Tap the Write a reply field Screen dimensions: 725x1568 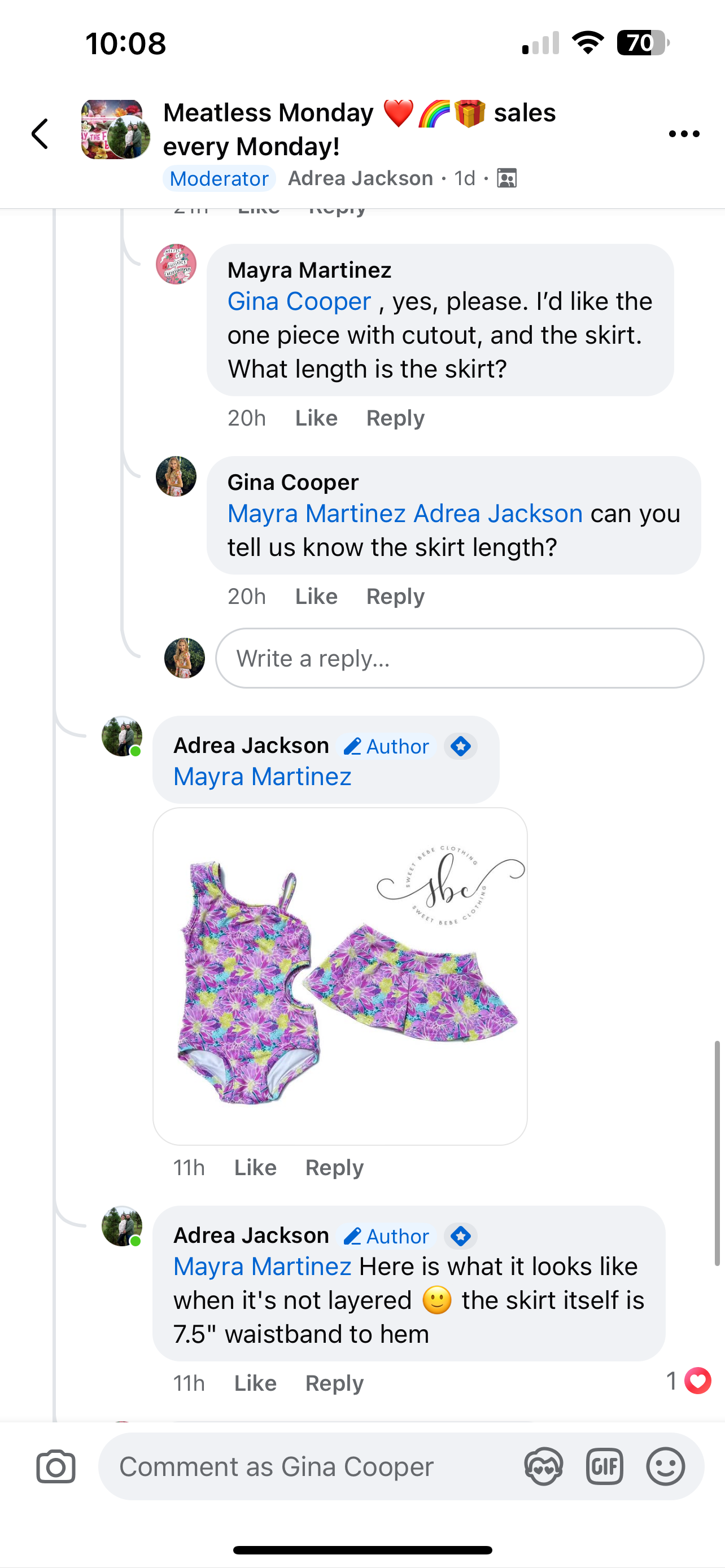pos(459,658)
